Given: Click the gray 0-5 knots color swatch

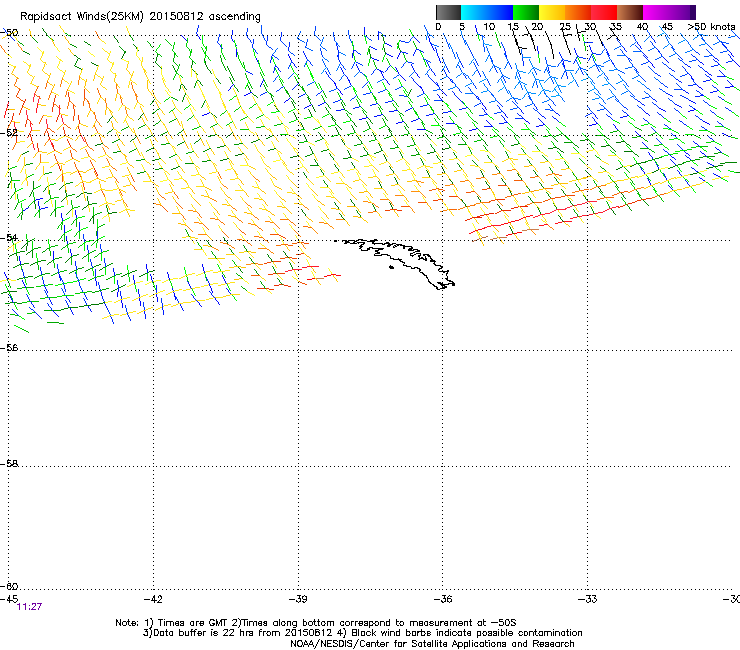Looking at the screenshot, I should pos(448,12).
